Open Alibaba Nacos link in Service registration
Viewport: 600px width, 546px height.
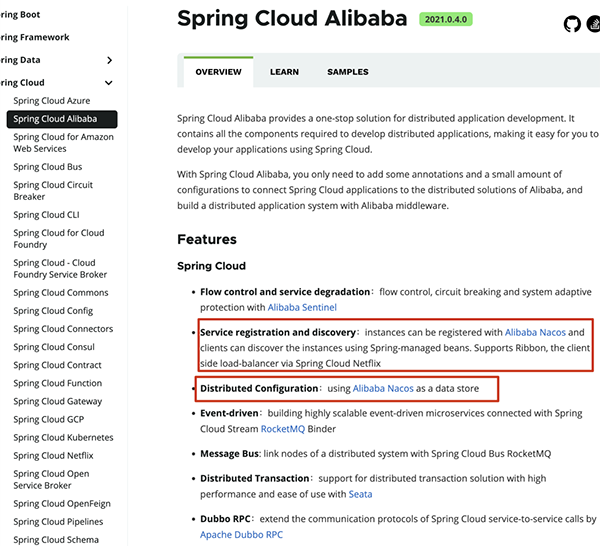[535, 332]
